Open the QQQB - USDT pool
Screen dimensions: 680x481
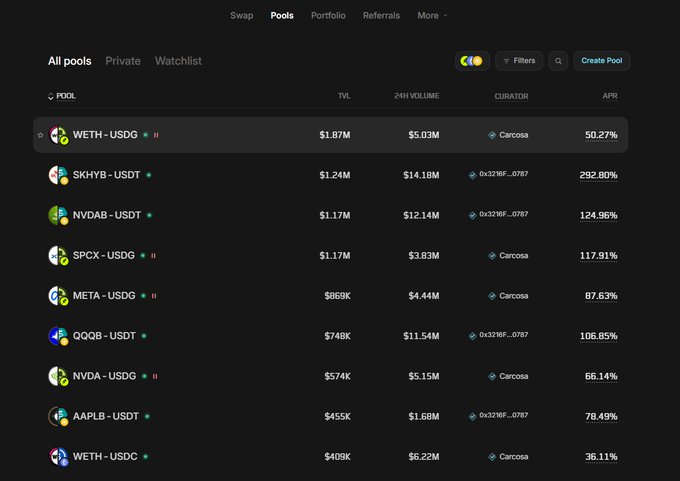pos(330,336)
